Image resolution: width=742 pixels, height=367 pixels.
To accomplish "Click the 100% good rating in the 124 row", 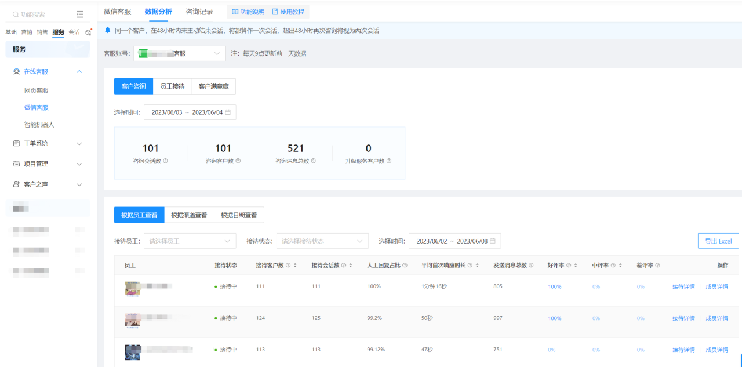I will click(554, 318).
